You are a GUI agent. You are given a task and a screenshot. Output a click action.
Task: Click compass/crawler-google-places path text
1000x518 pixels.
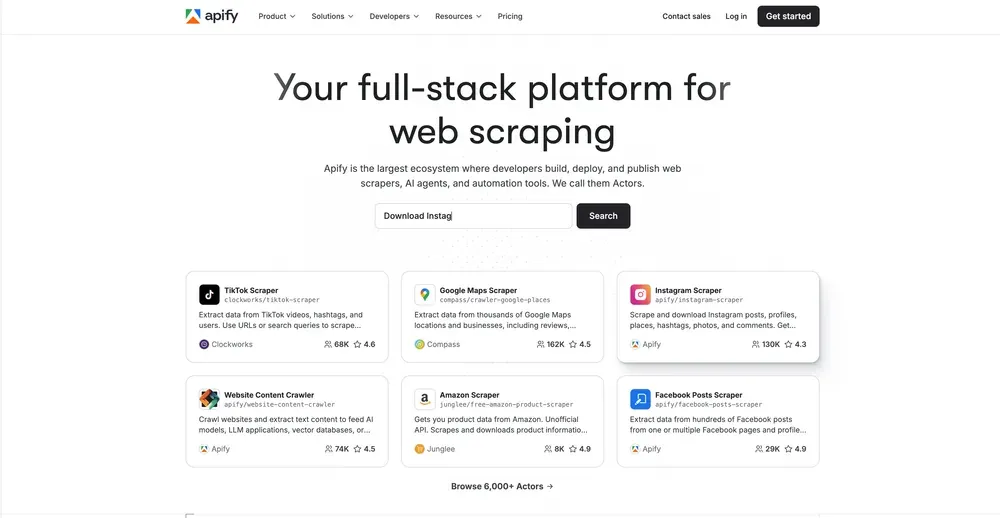pyautogui.click(x=495, y=300)
